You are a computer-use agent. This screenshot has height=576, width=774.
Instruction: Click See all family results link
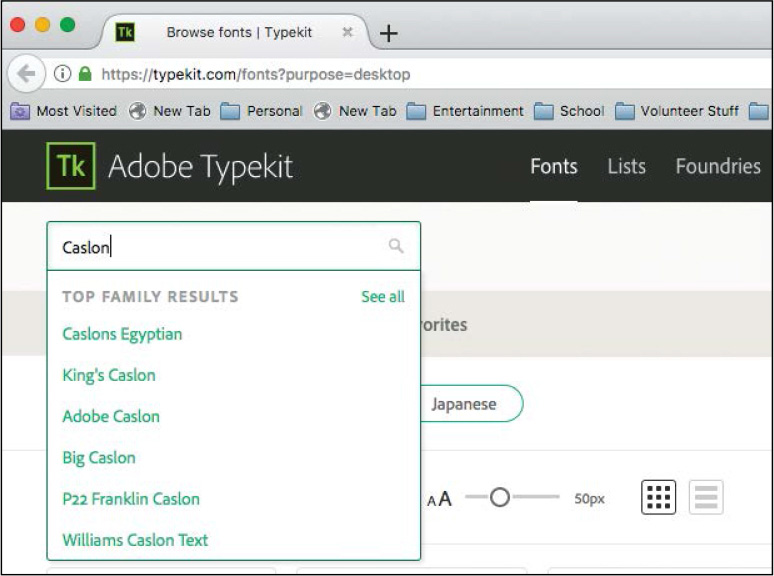tap(383, 297)
